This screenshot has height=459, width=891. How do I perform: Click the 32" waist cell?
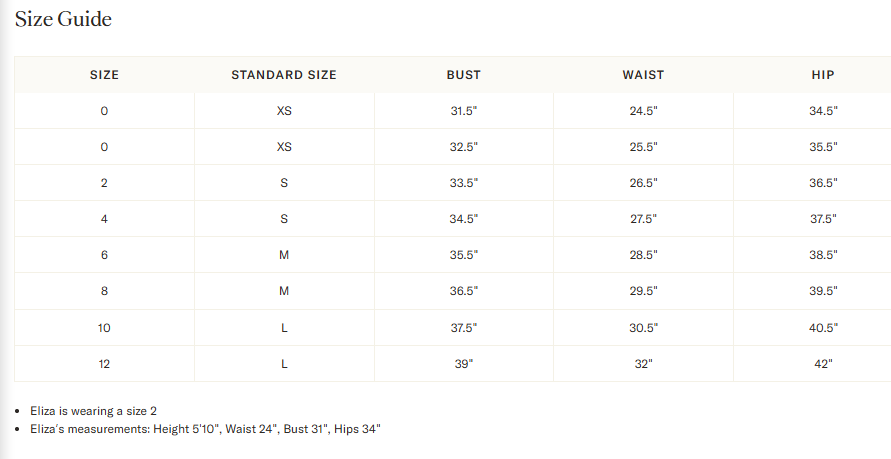click(x=643, y=364)
